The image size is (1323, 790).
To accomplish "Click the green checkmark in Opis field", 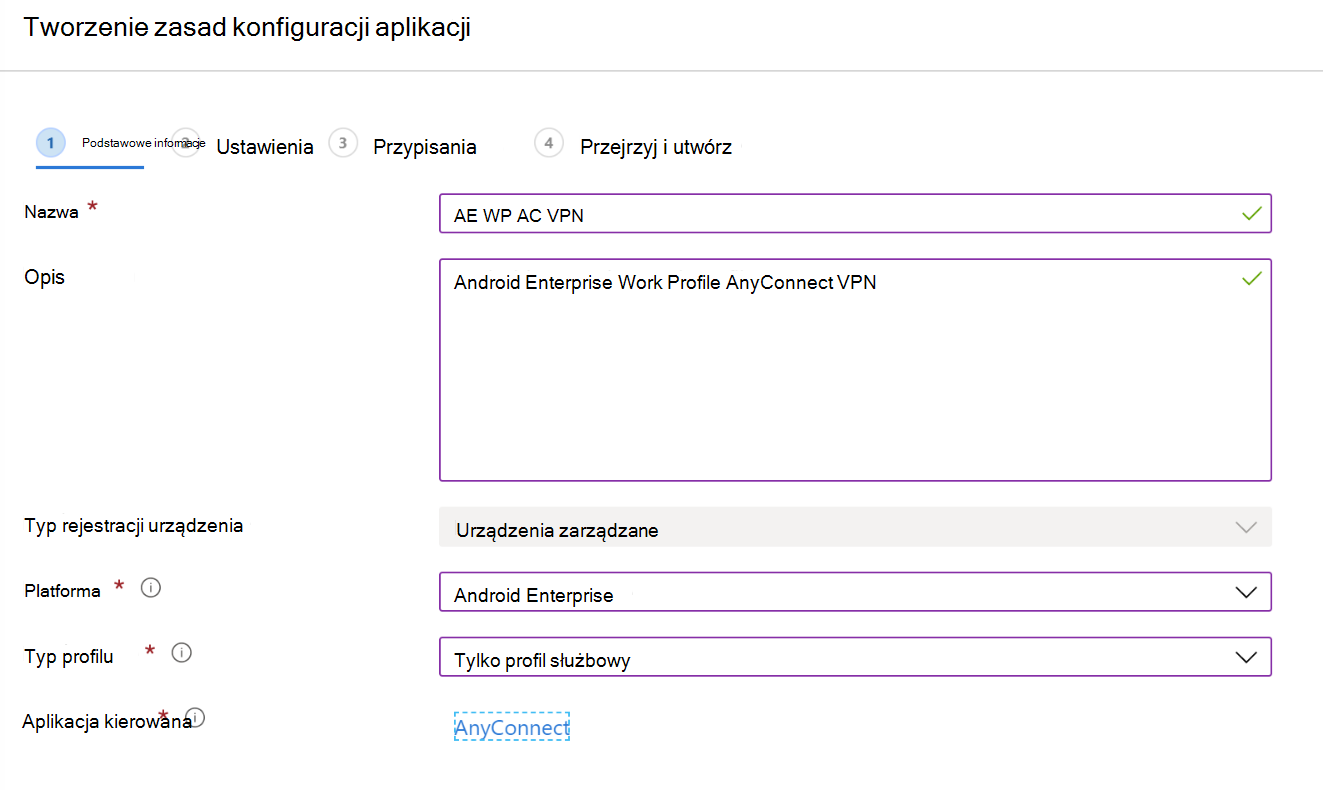I will [1251, 279].
